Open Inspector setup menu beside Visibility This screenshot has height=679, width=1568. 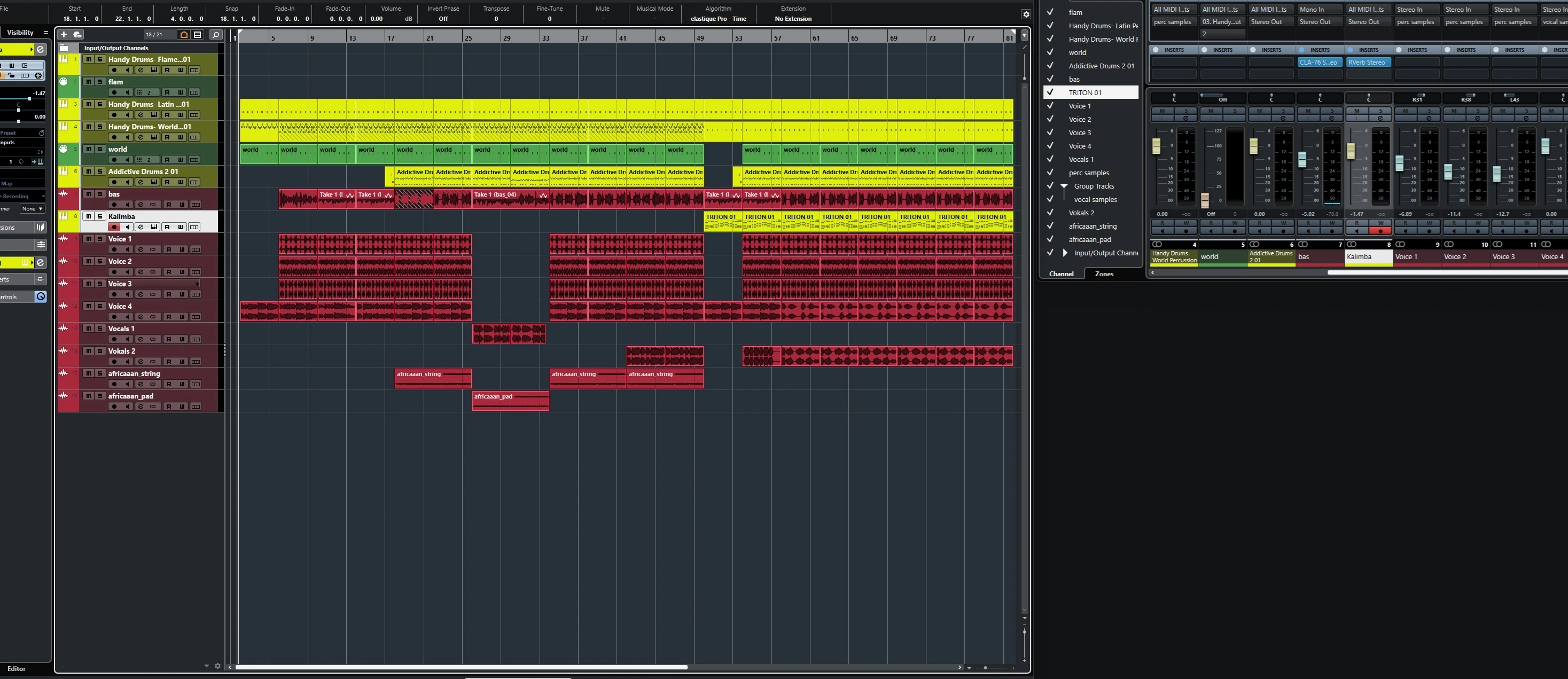point(45,33)
